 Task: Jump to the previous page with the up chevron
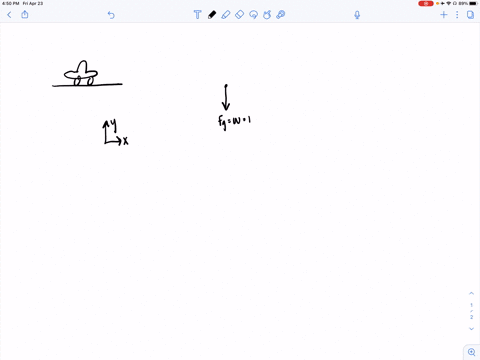point(471,293)
